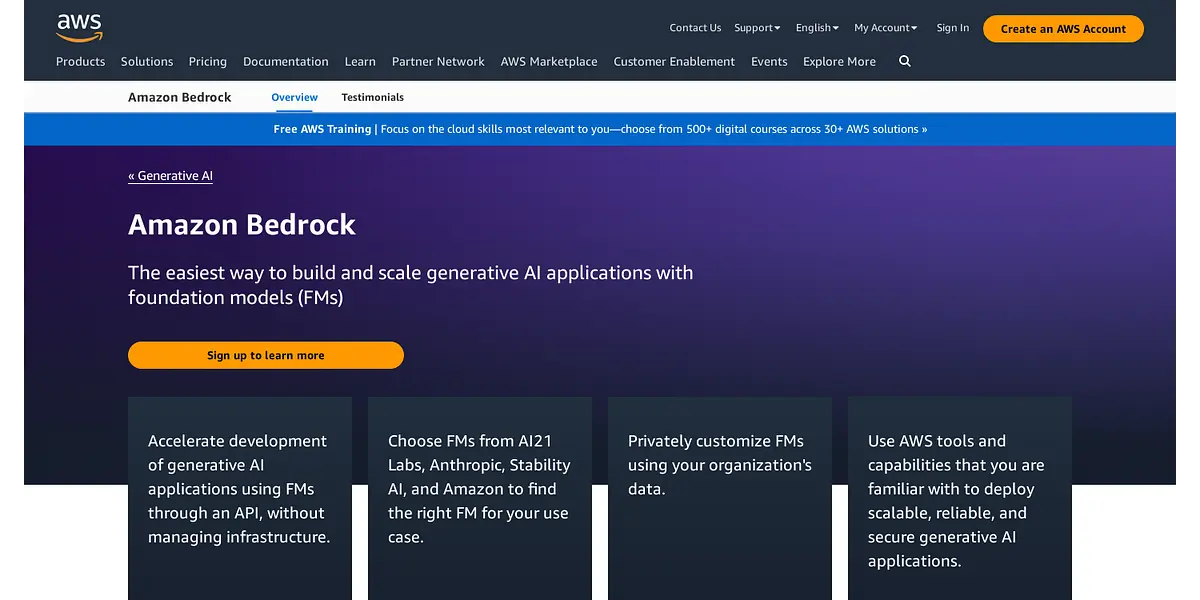Expand the Support dropdown
The image size is (1200, 600).
point(757,28)
